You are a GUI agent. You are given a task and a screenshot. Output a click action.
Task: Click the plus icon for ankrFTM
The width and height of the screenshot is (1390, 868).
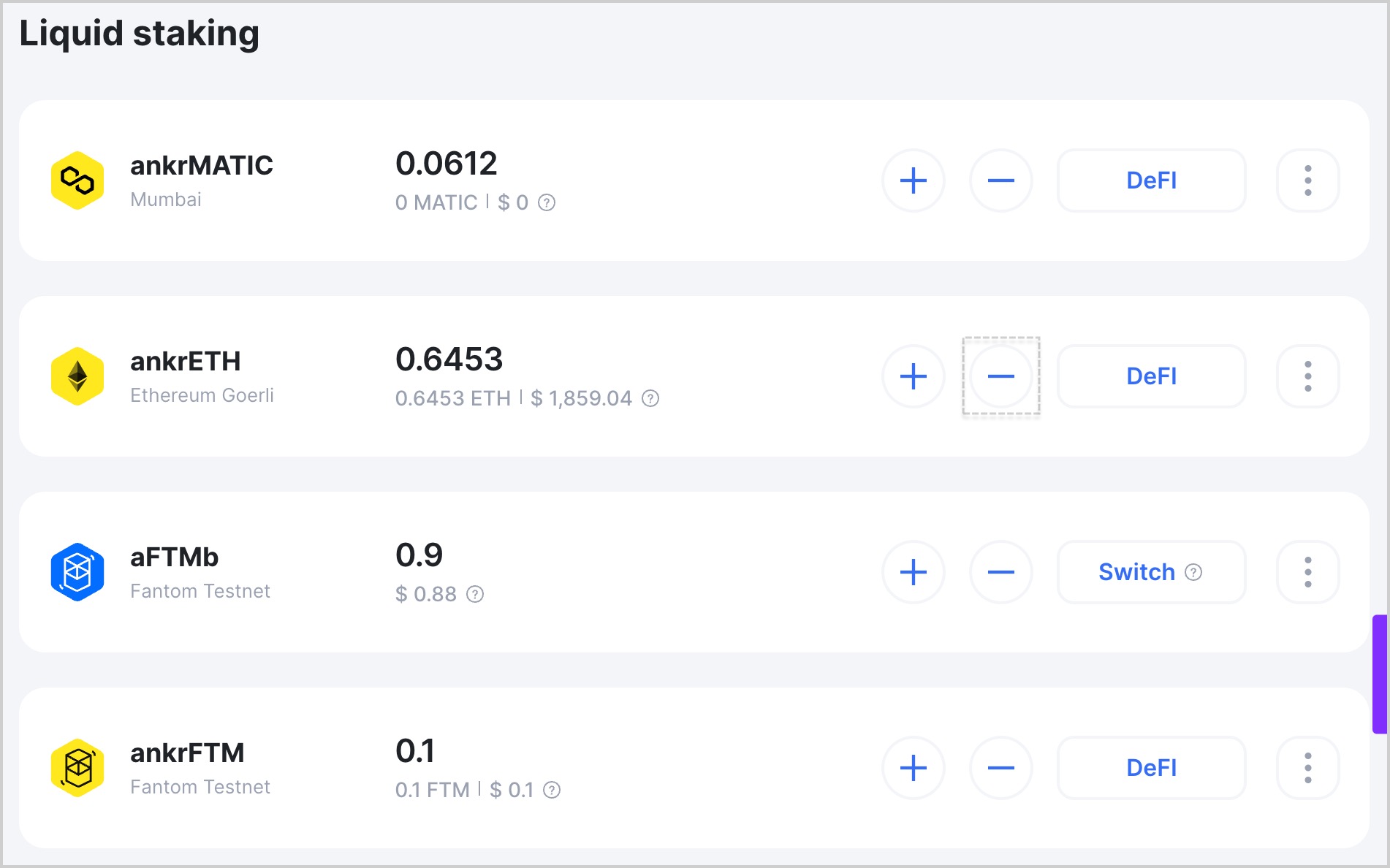(913, 768)
